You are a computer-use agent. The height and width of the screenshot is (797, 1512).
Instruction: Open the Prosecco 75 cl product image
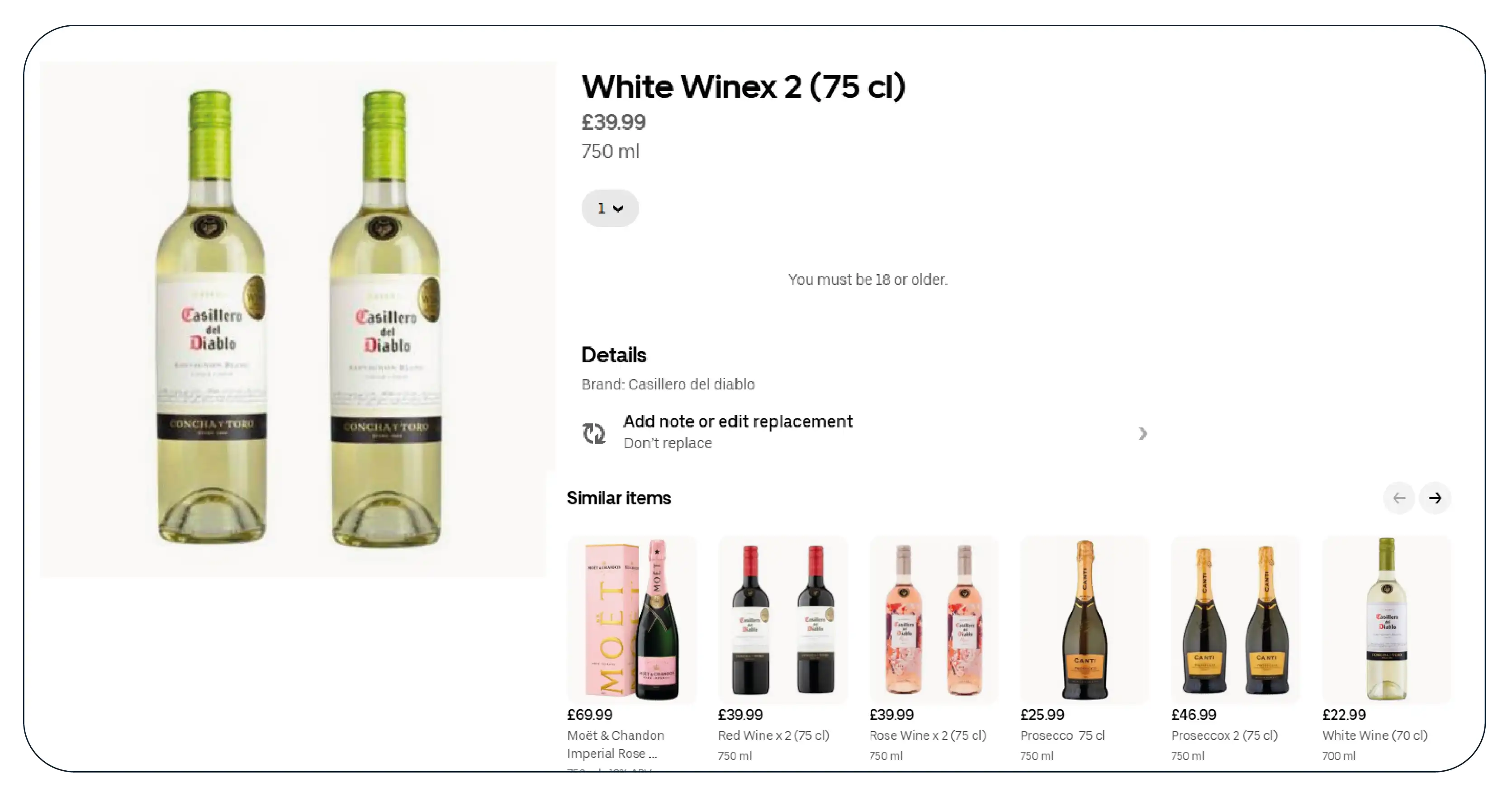pos(1084,619)
